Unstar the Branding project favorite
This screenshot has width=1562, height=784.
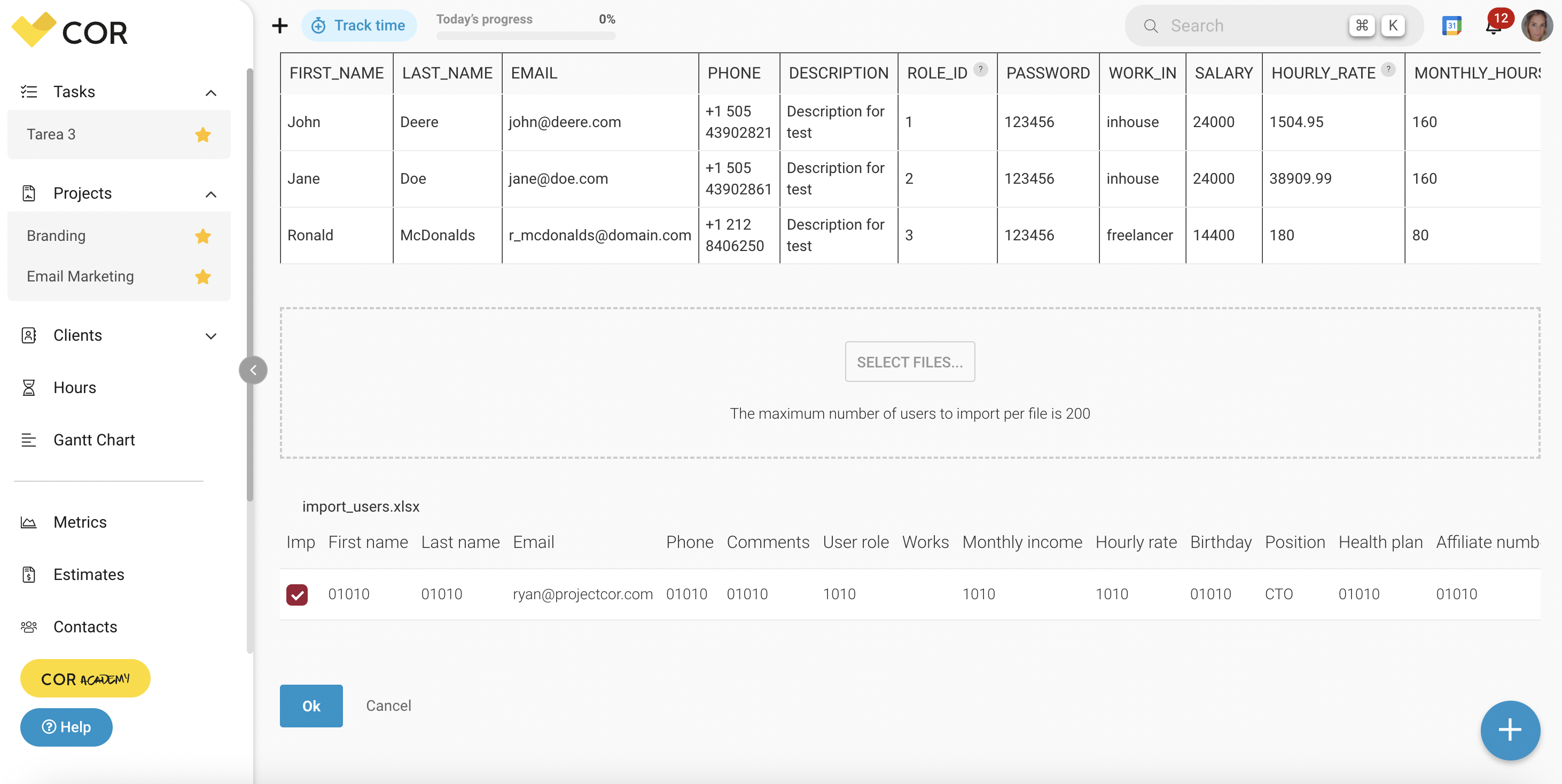click(203, 236)
